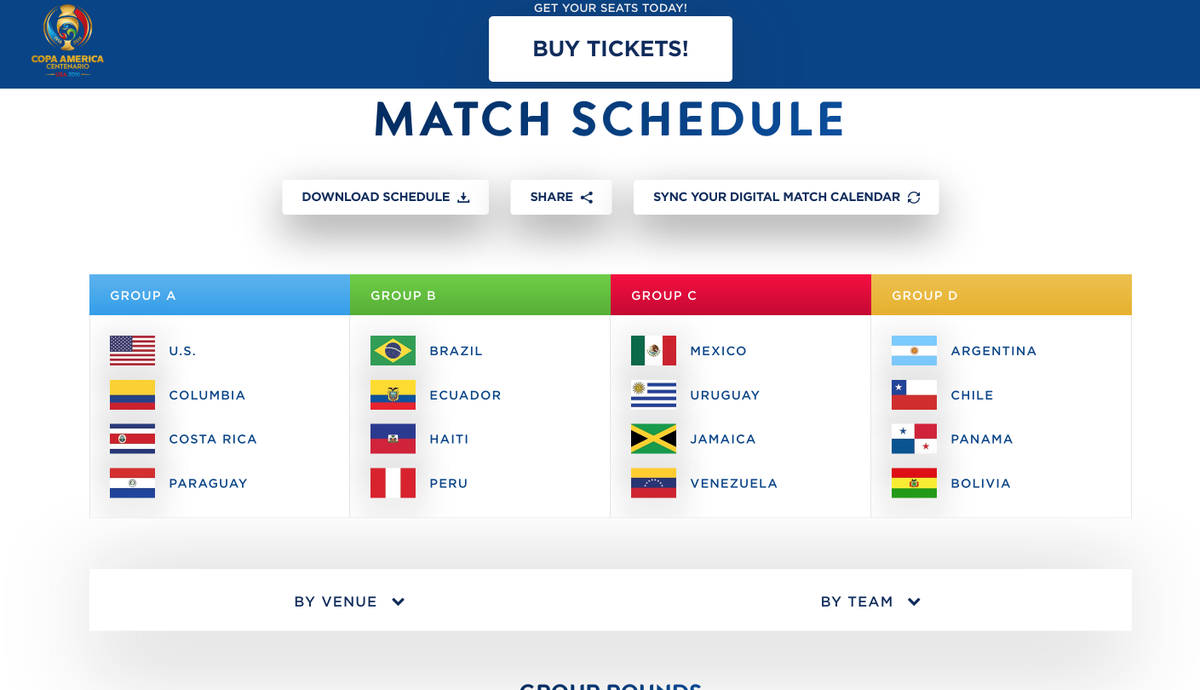Select the U.S. flag icon
Screen dimensions: 1200x690
point(132,351)
